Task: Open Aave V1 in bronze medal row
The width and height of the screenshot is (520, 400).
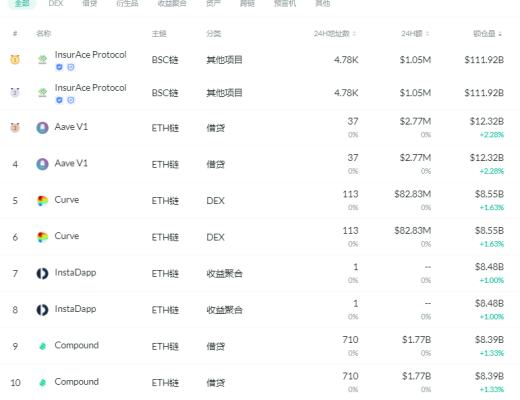Action: coord(71,127)
